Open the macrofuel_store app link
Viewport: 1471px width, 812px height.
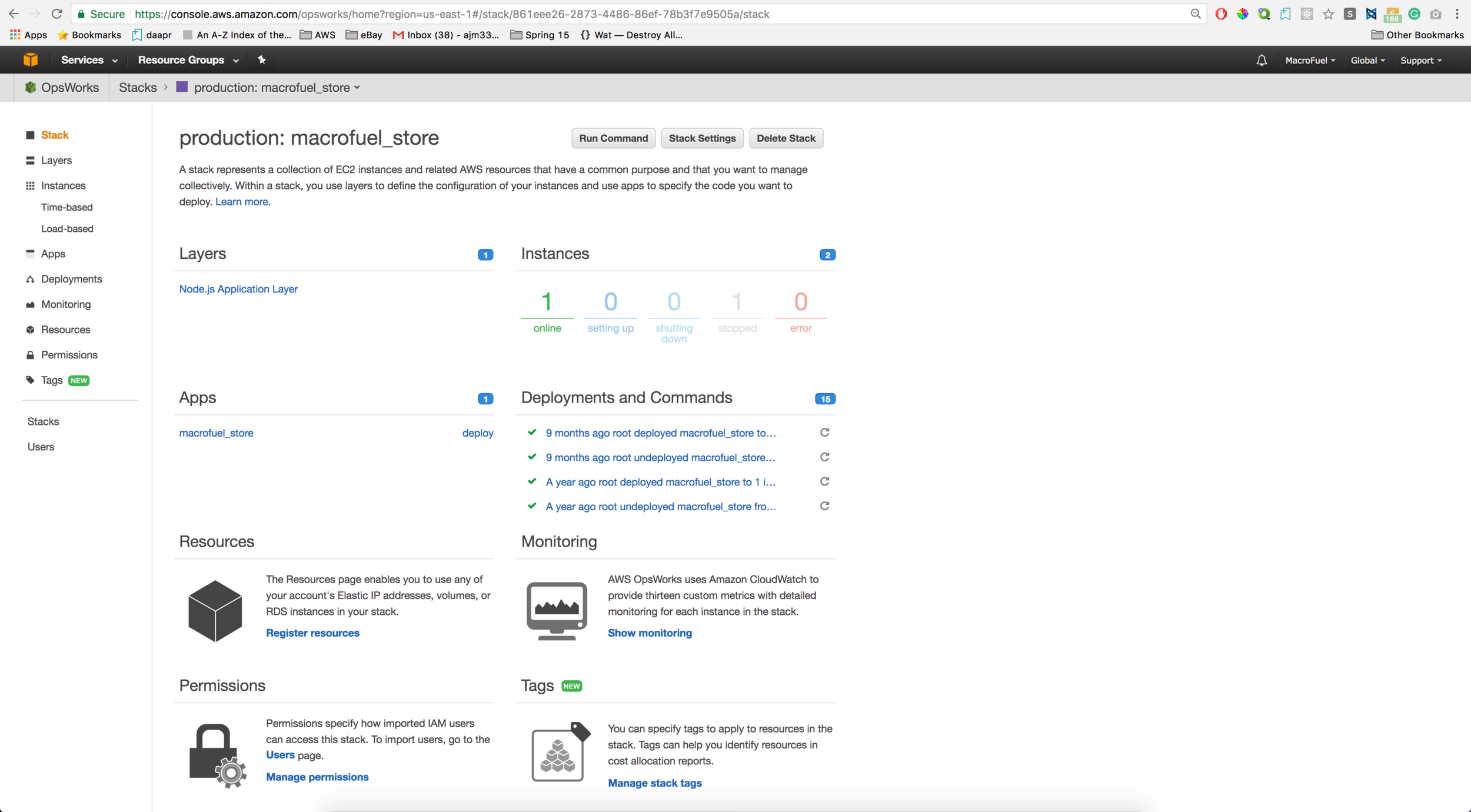[x=216, y=433]
